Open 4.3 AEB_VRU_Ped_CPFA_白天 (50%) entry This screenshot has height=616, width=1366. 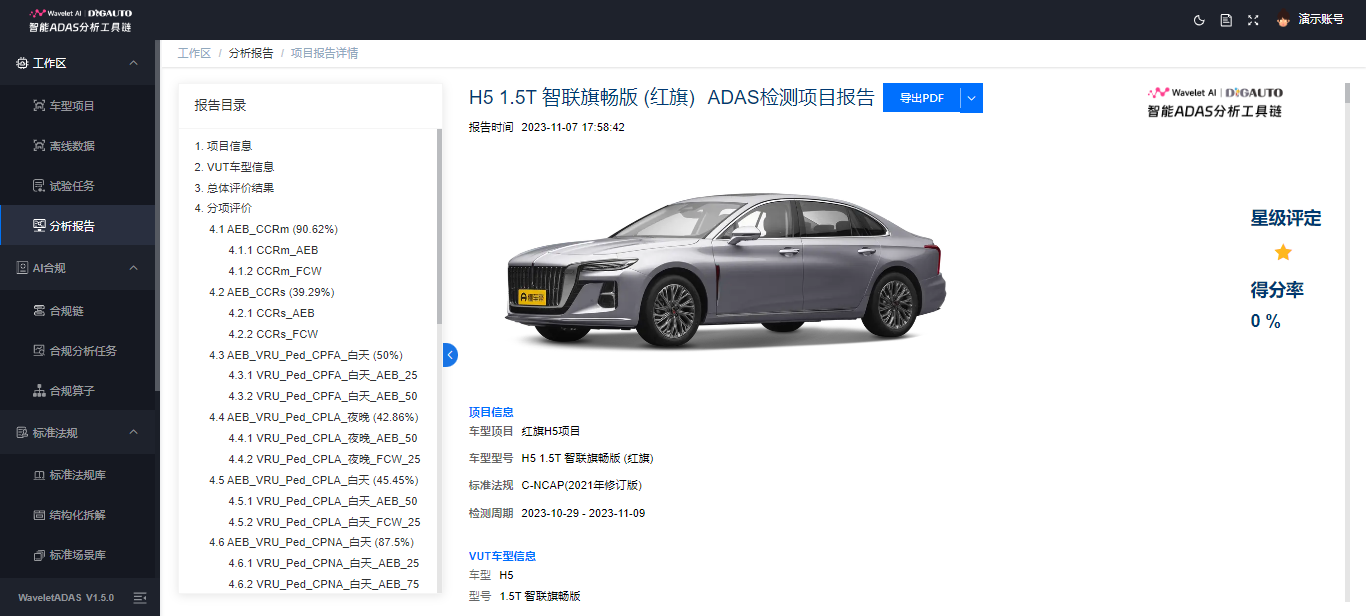pyautogui.click(x=305, y=355)
